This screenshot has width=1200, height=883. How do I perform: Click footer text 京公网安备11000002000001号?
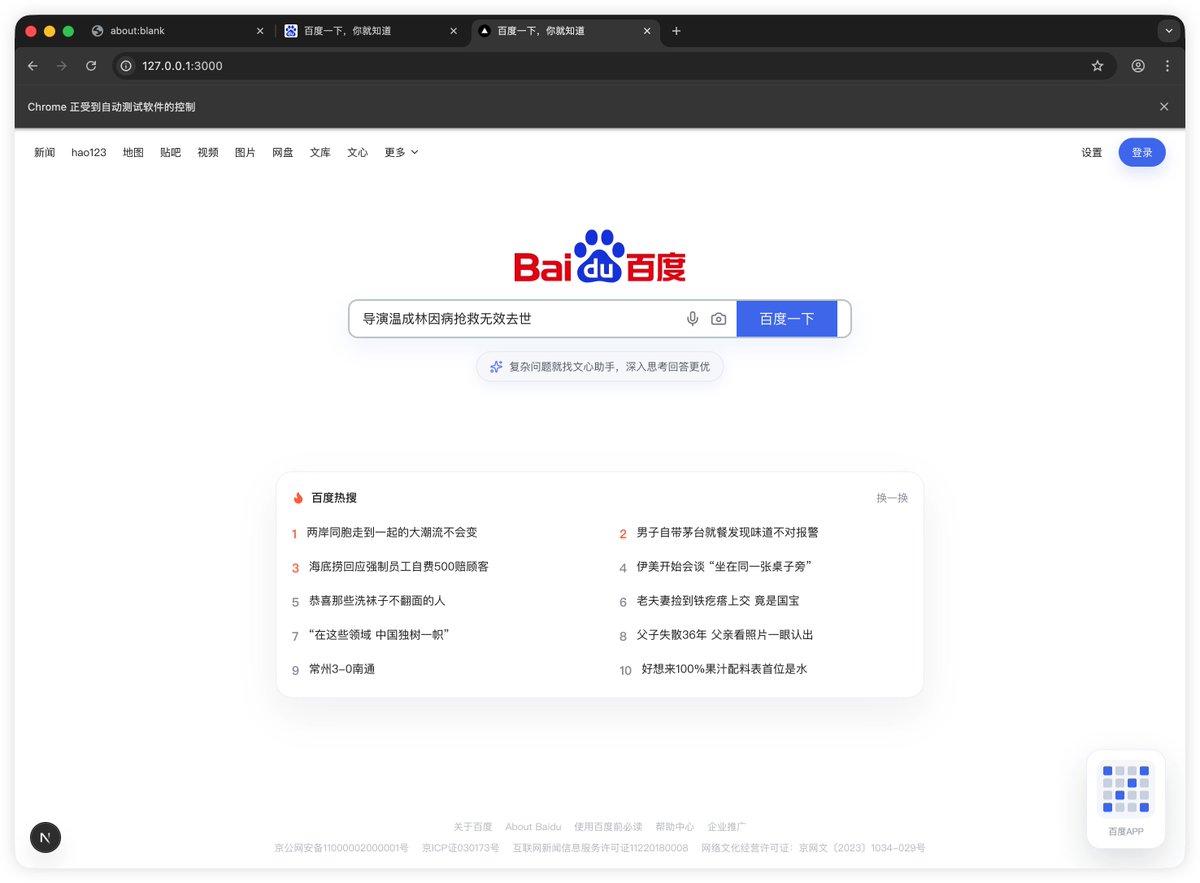pos(341,848)
